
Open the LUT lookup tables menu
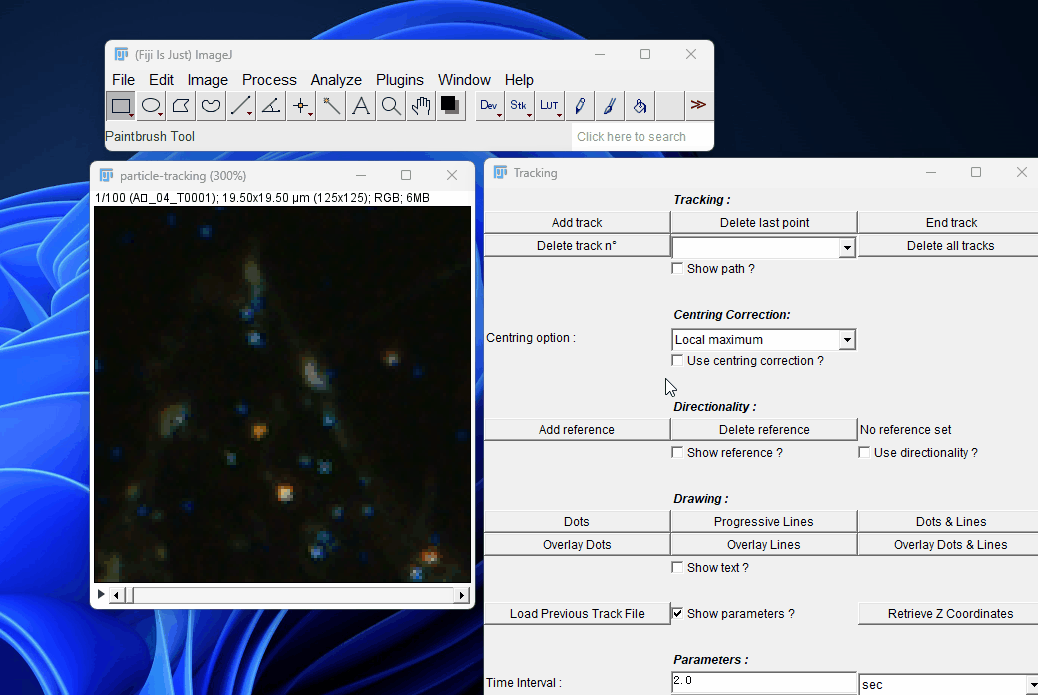coord(549,106)
